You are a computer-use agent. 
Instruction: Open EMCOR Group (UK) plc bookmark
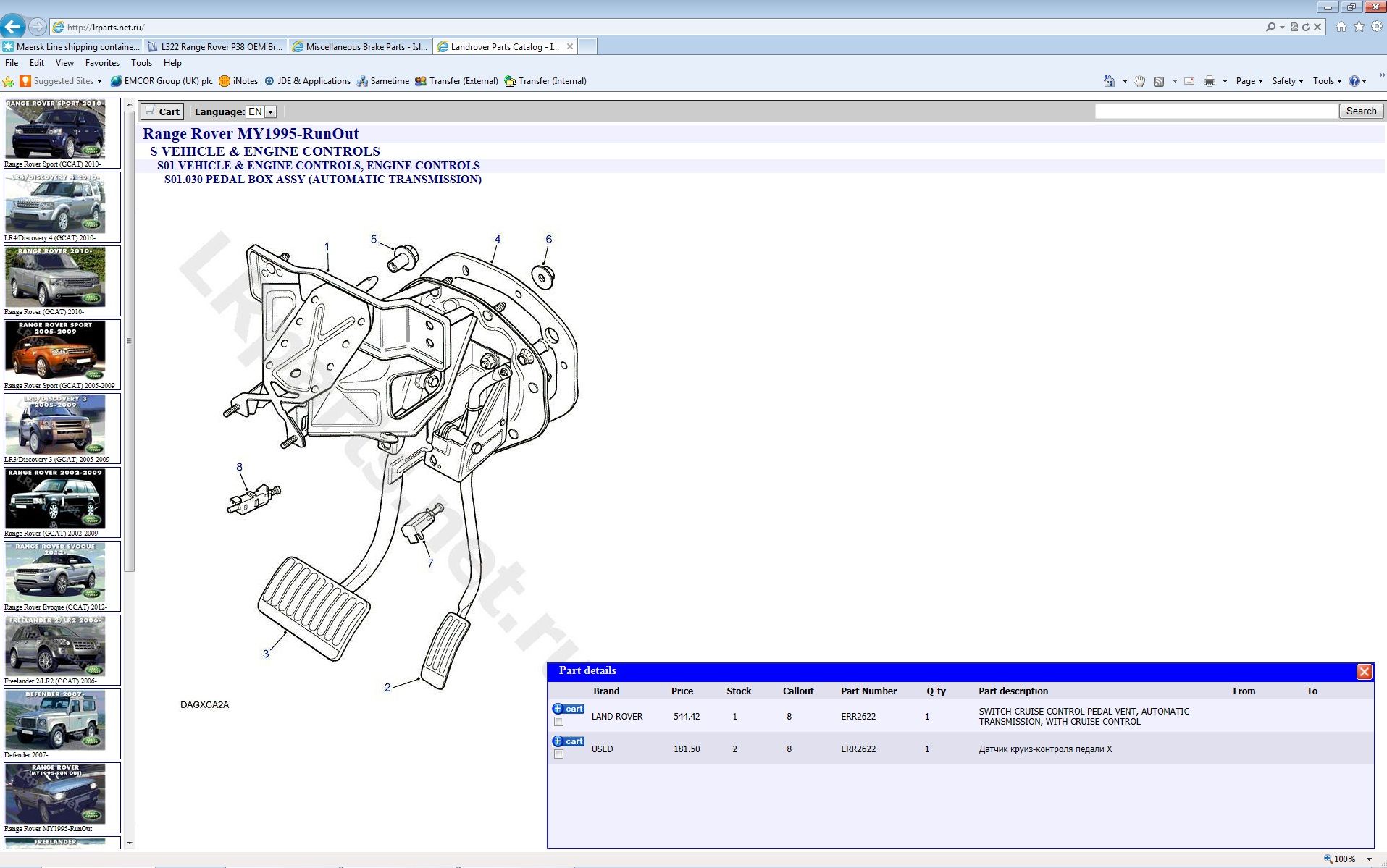[162, 81]
